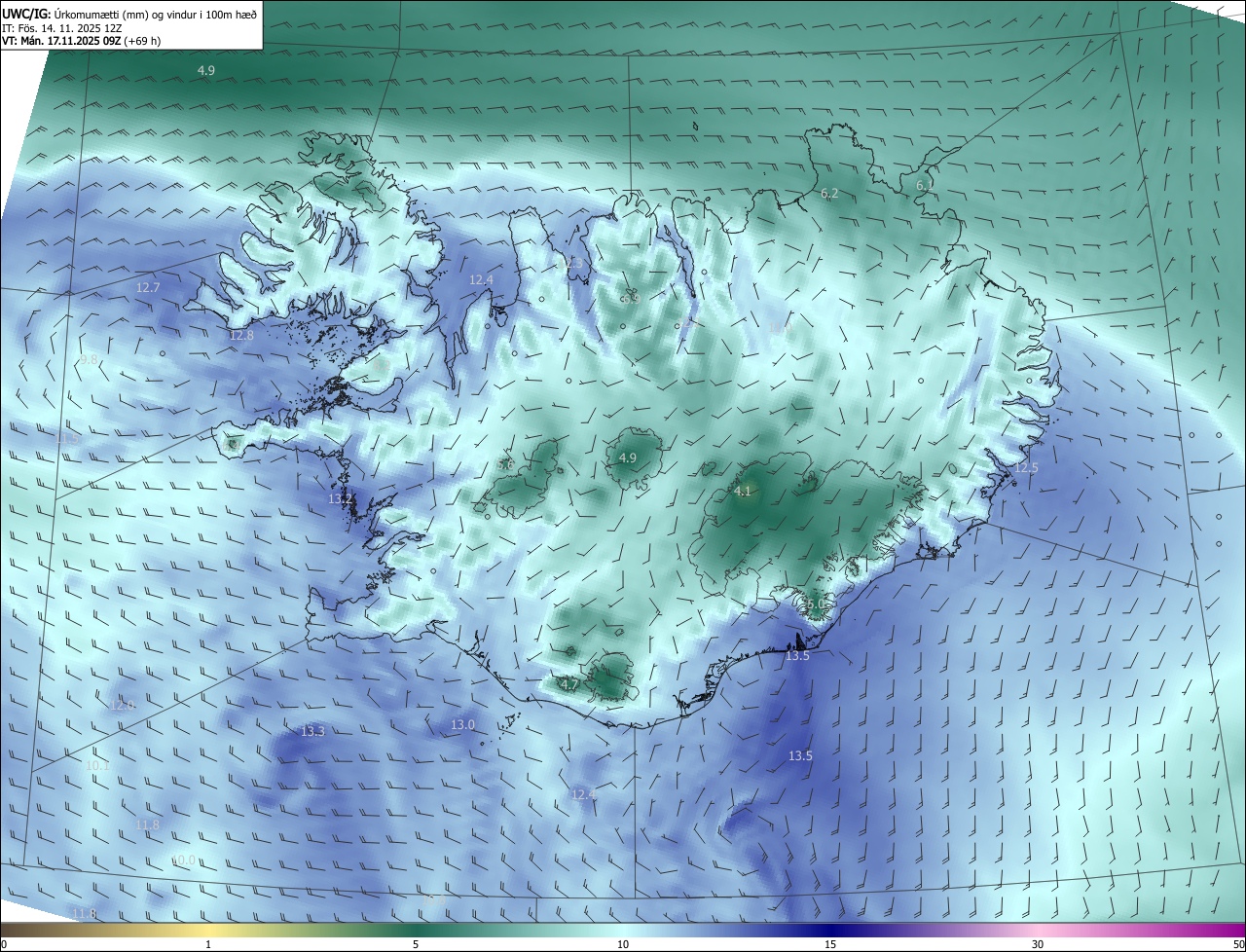Select the 12.8 value label on the map
Image resolution: width=1246 pixels, height=952 pixels.
point(241,335)
